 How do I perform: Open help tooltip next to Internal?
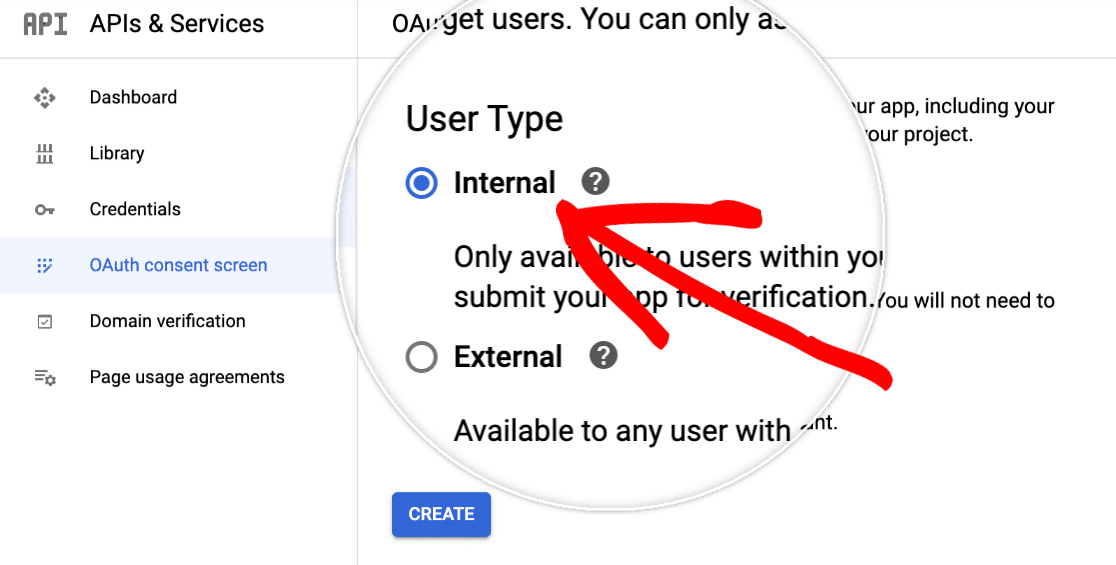pyautogui.click(x=595, y=181)
